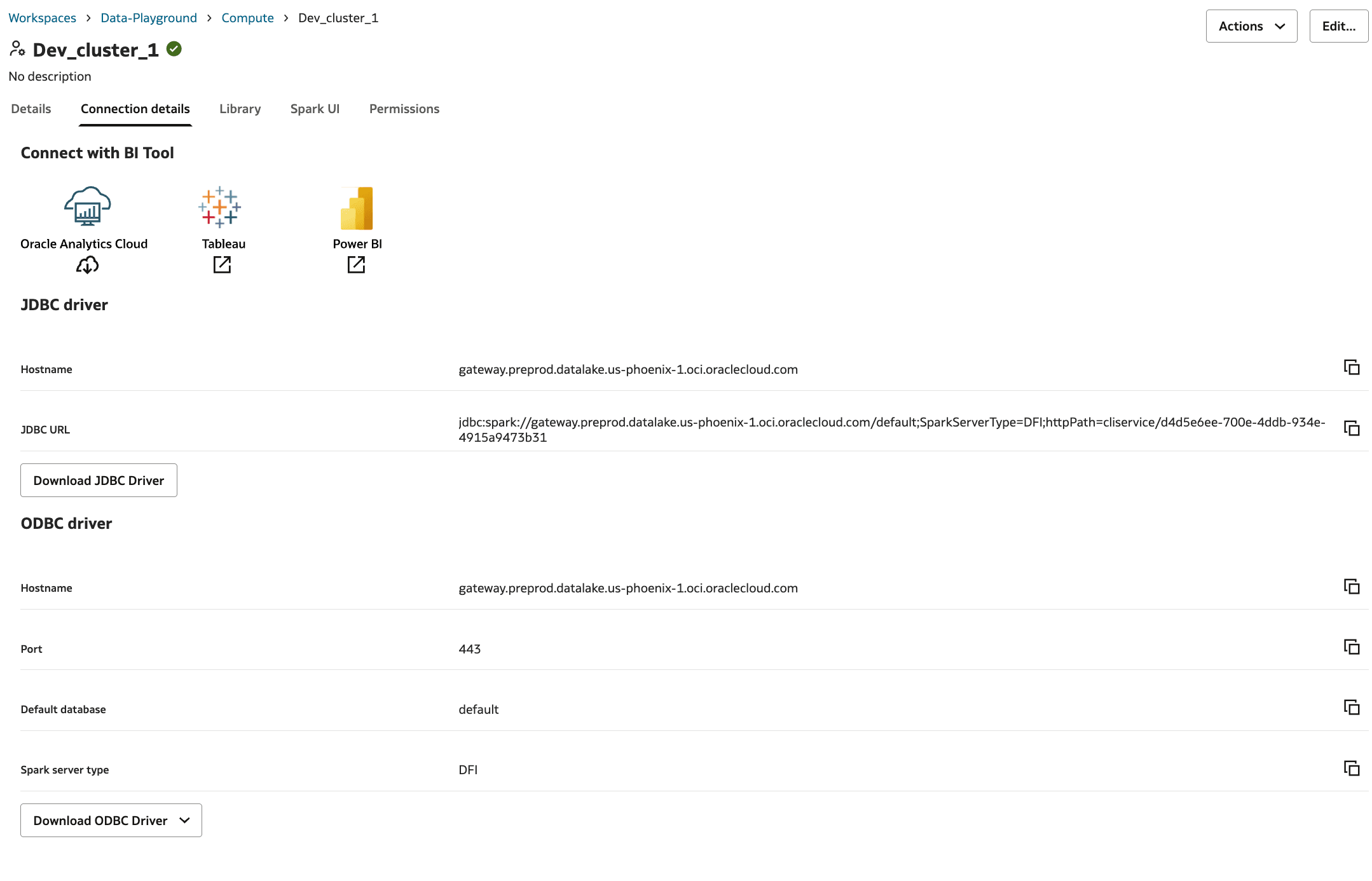This screenshot has width=1372, height=881.
Task: Expand the Download ODBC Driver dropdown
Action: click(x=184, y=821)
